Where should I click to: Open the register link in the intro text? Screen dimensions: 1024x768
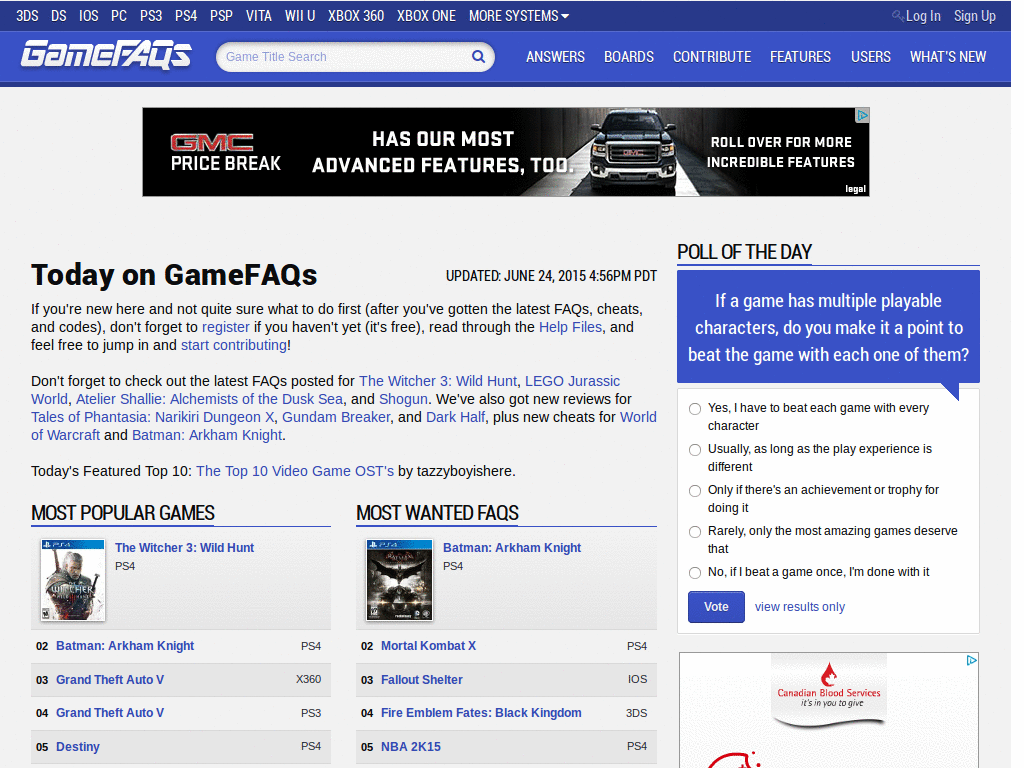(x=226, y=327)
